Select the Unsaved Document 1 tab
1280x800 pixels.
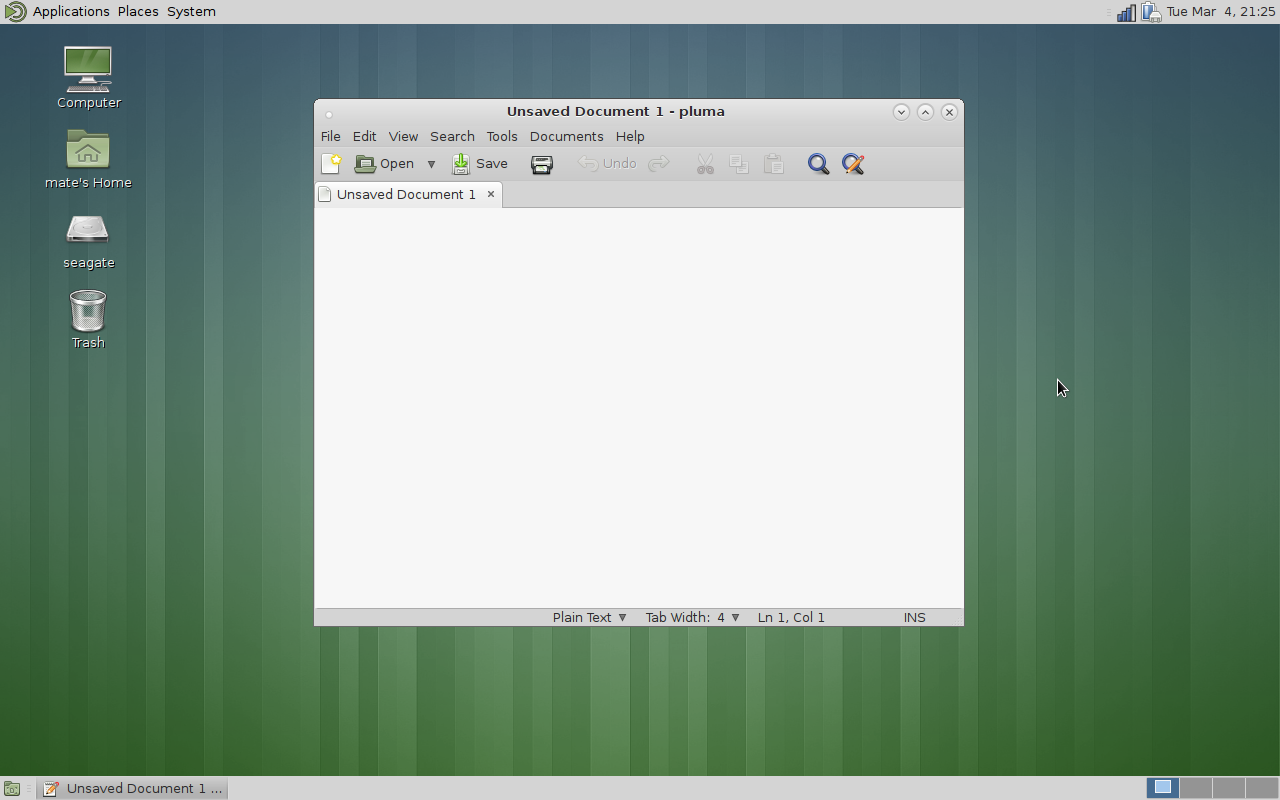point(405,194)
